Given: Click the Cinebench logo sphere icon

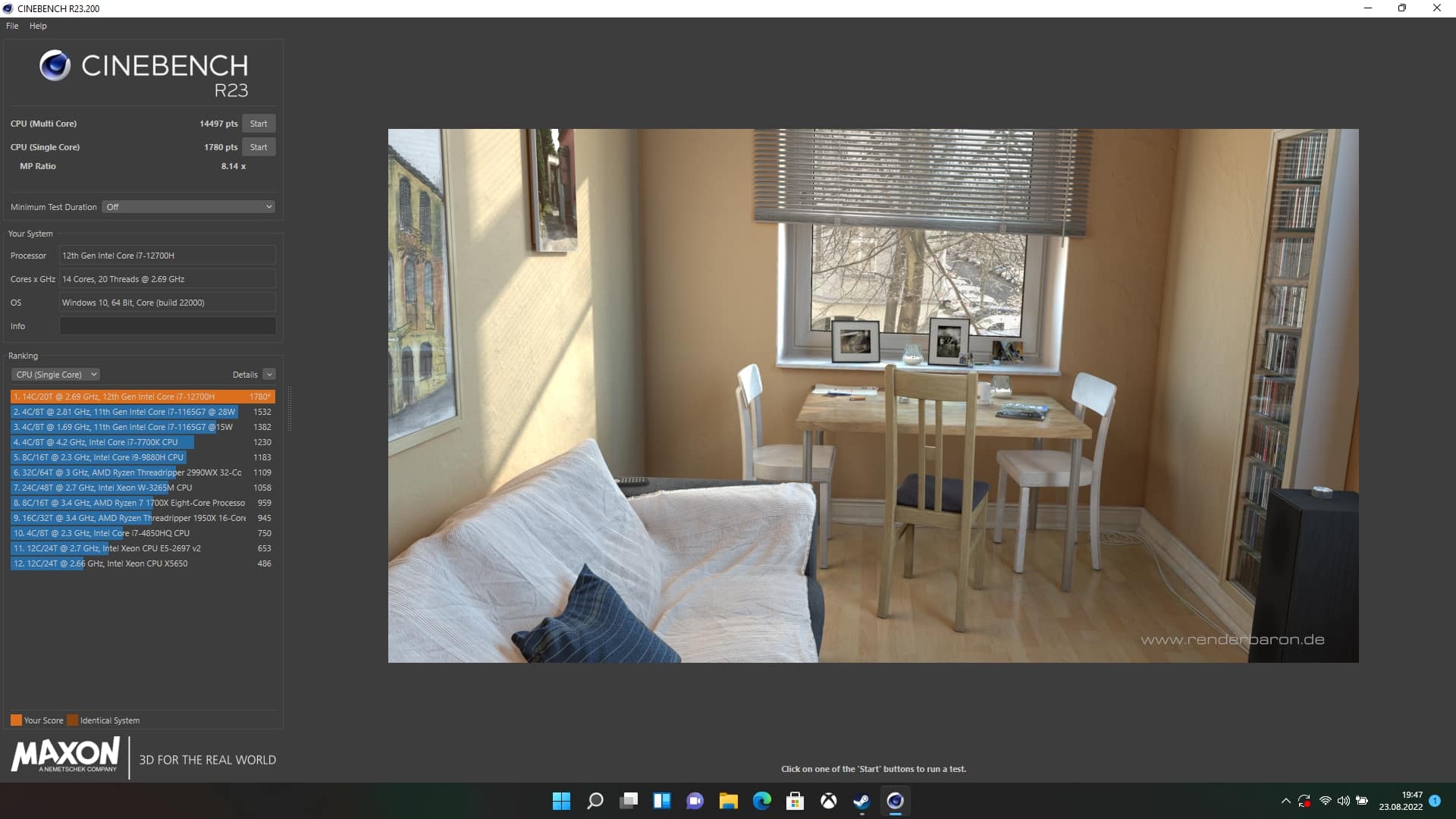Looking at the screenshot, I should pyautogui.click(x=55, y=66).
